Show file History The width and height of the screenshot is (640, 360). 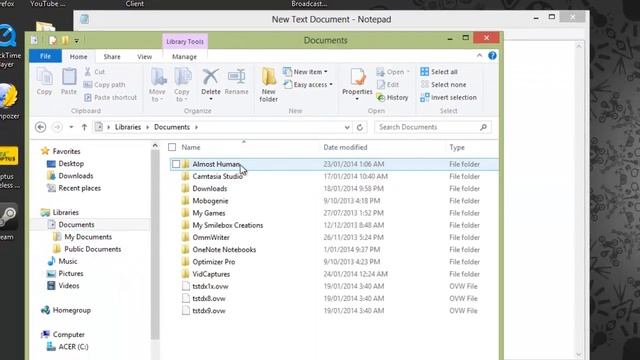tap(392, 98)
